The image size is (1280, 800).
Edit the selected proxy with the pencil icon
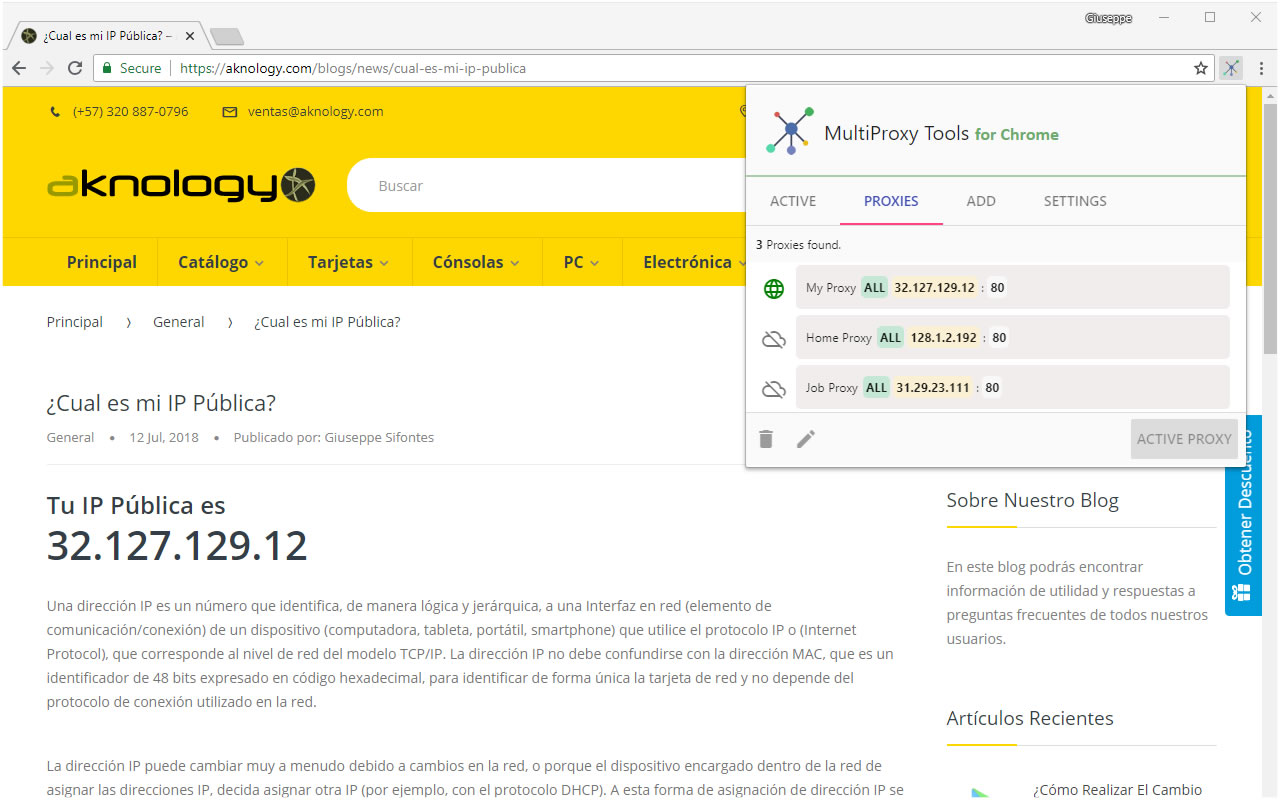[x=806, y=438]
